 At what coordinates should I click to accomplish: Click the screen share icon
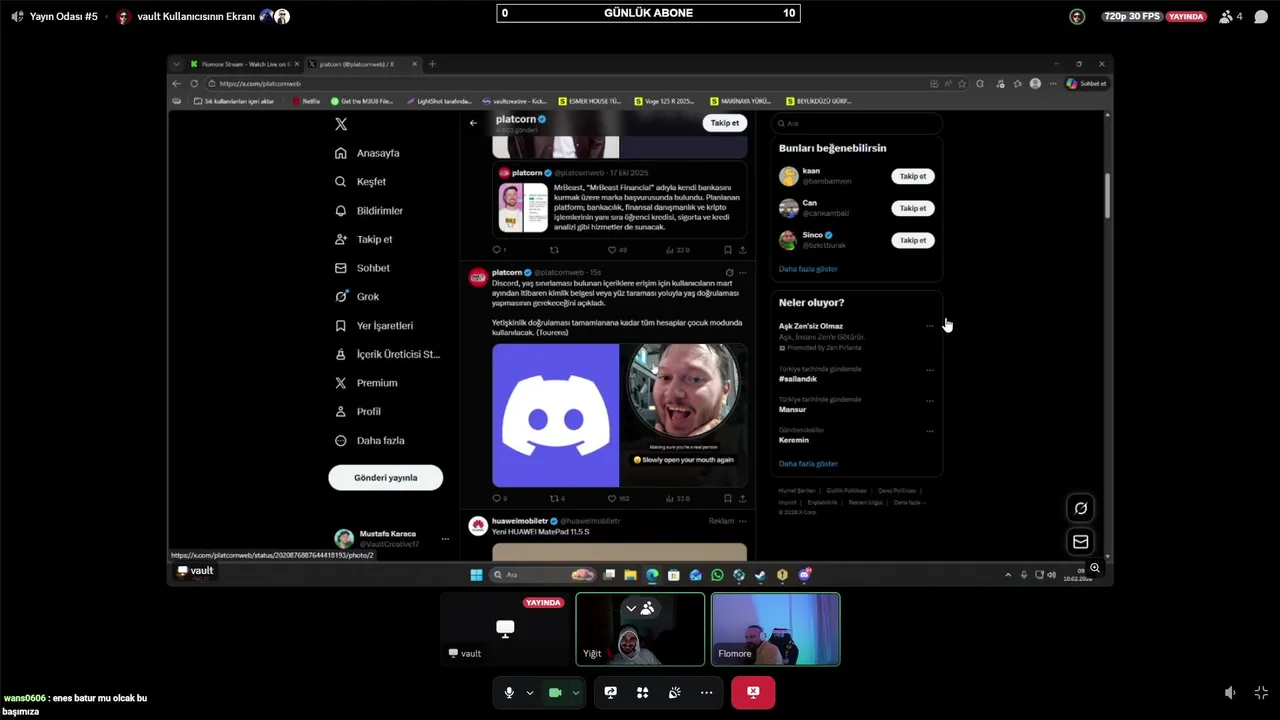[x=611, y=692]
